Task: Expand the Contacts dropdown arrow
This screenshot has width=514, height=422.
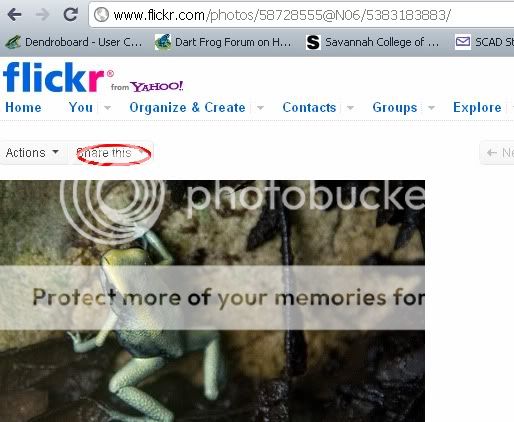Action: click(350, 107)
